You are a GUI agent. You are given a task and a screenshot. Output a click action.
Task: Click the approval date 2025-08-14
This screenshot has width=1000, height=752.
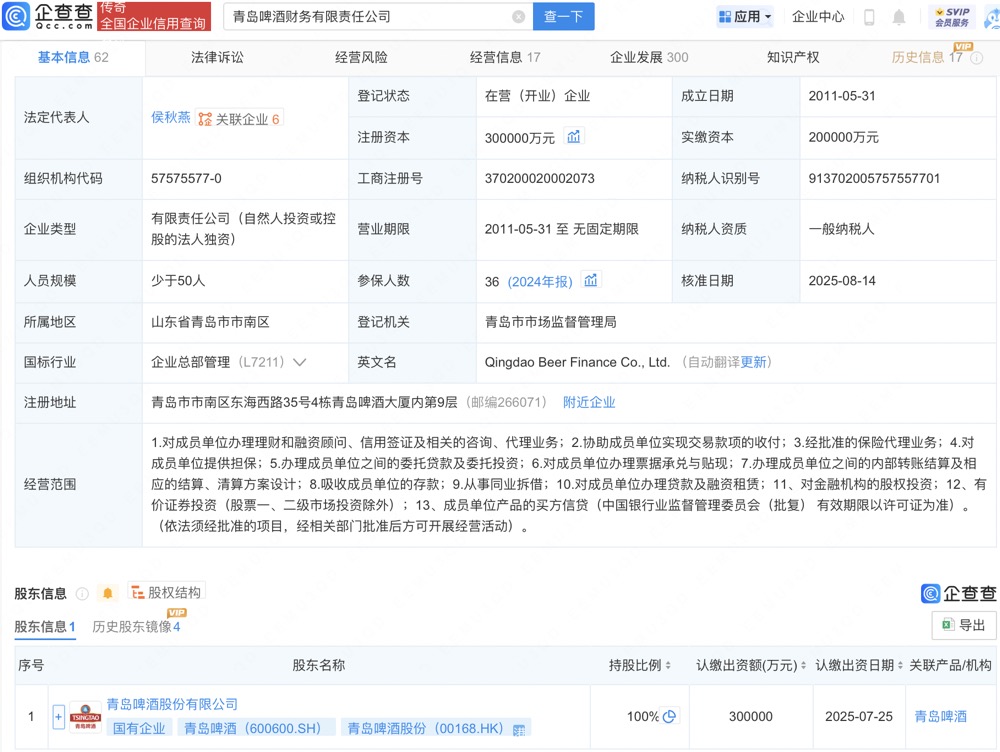[842, 281]
